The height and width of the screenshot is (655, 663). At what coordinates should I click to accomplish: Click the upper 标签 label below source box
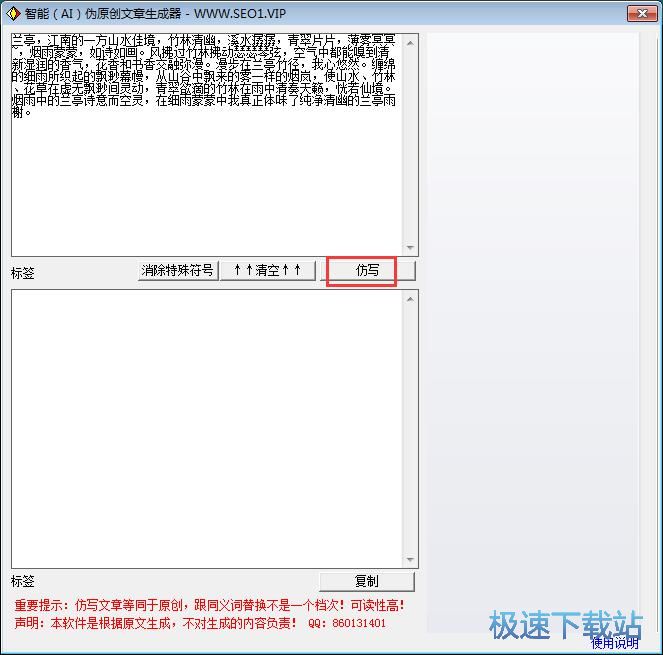point(23,273)
